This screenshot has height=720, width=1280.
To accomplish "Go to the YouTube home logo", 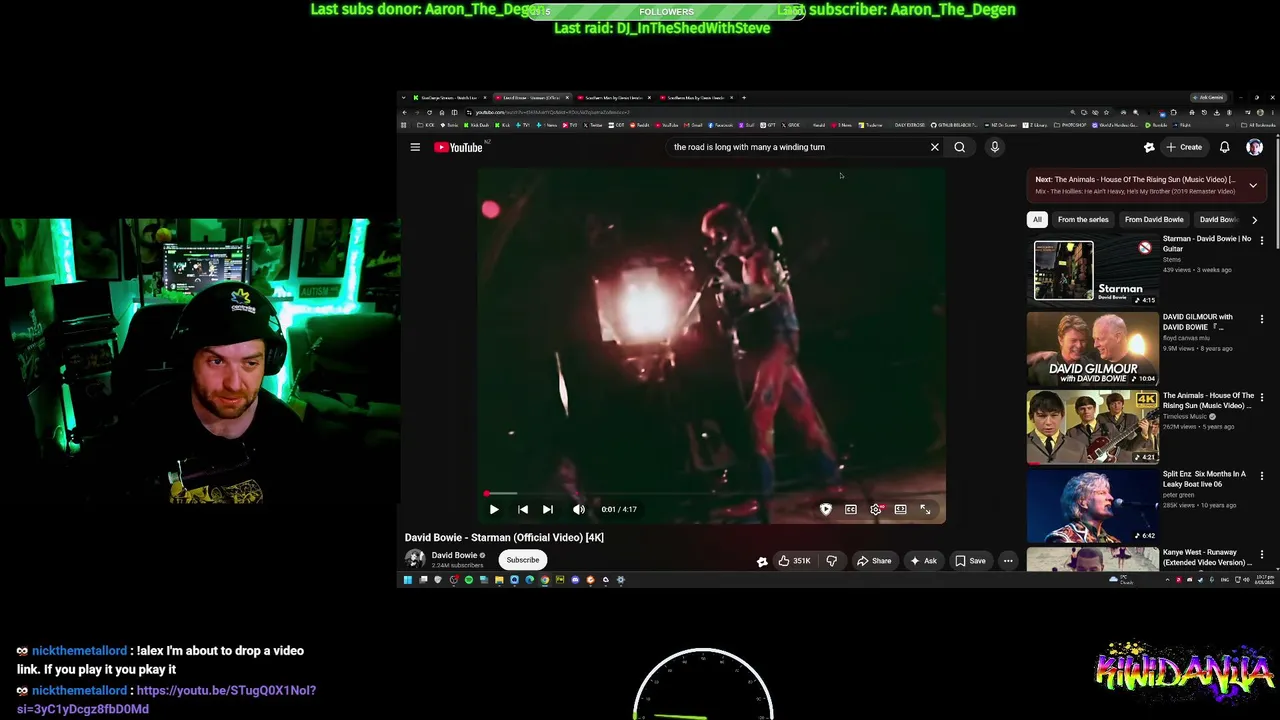I will click(459, 147).
